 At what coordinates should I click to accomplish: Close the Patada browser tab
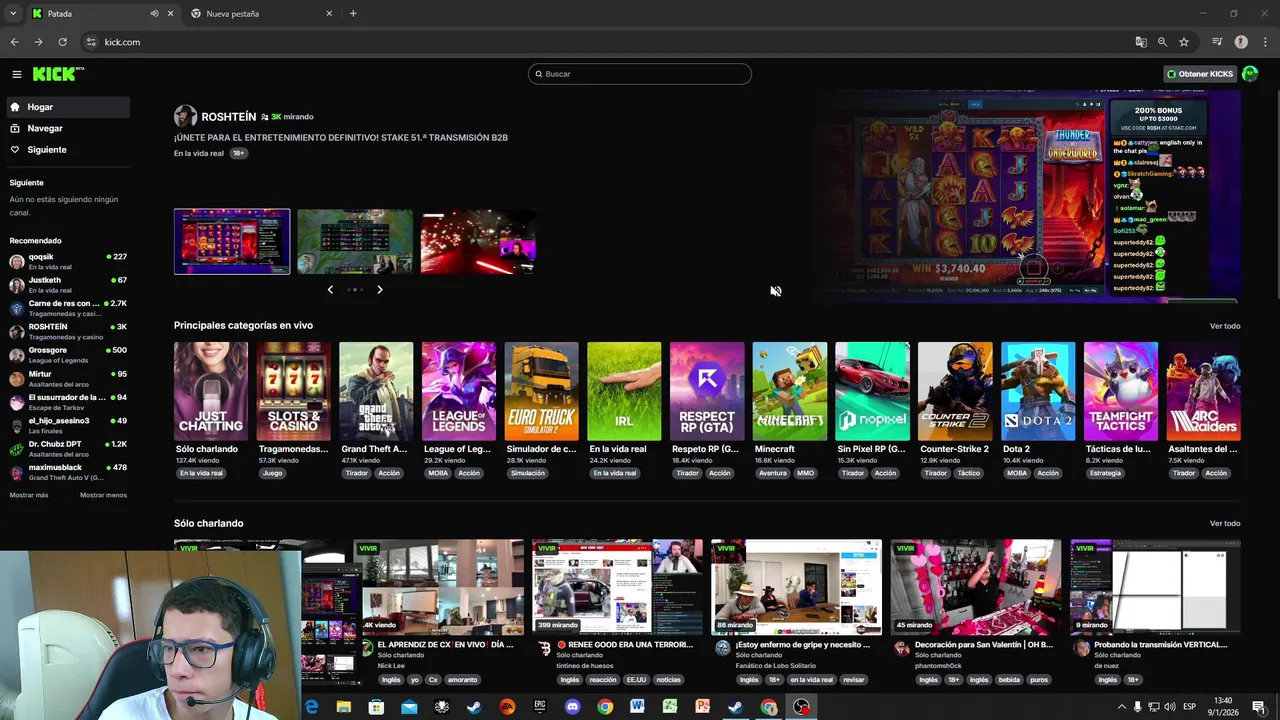coord(170,14)
